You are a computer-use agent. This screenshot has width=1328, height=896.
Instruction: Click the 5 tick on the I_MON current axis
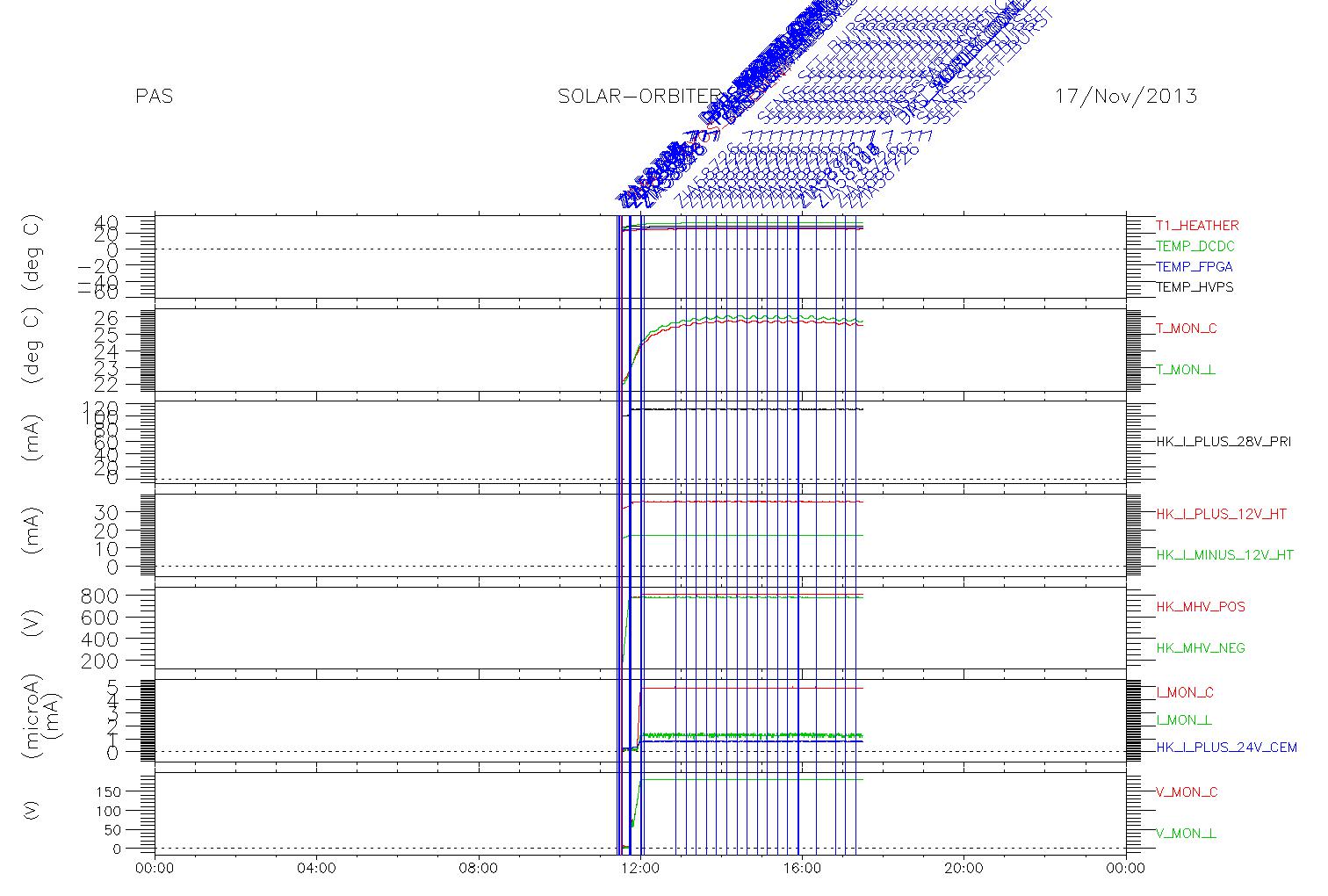114,686
